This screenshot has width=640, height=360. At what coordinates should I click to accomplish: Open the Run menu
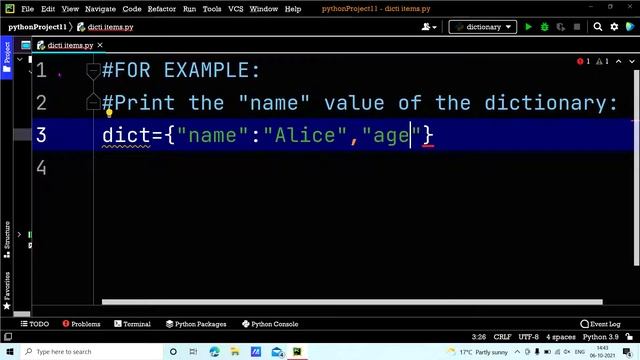189,9
